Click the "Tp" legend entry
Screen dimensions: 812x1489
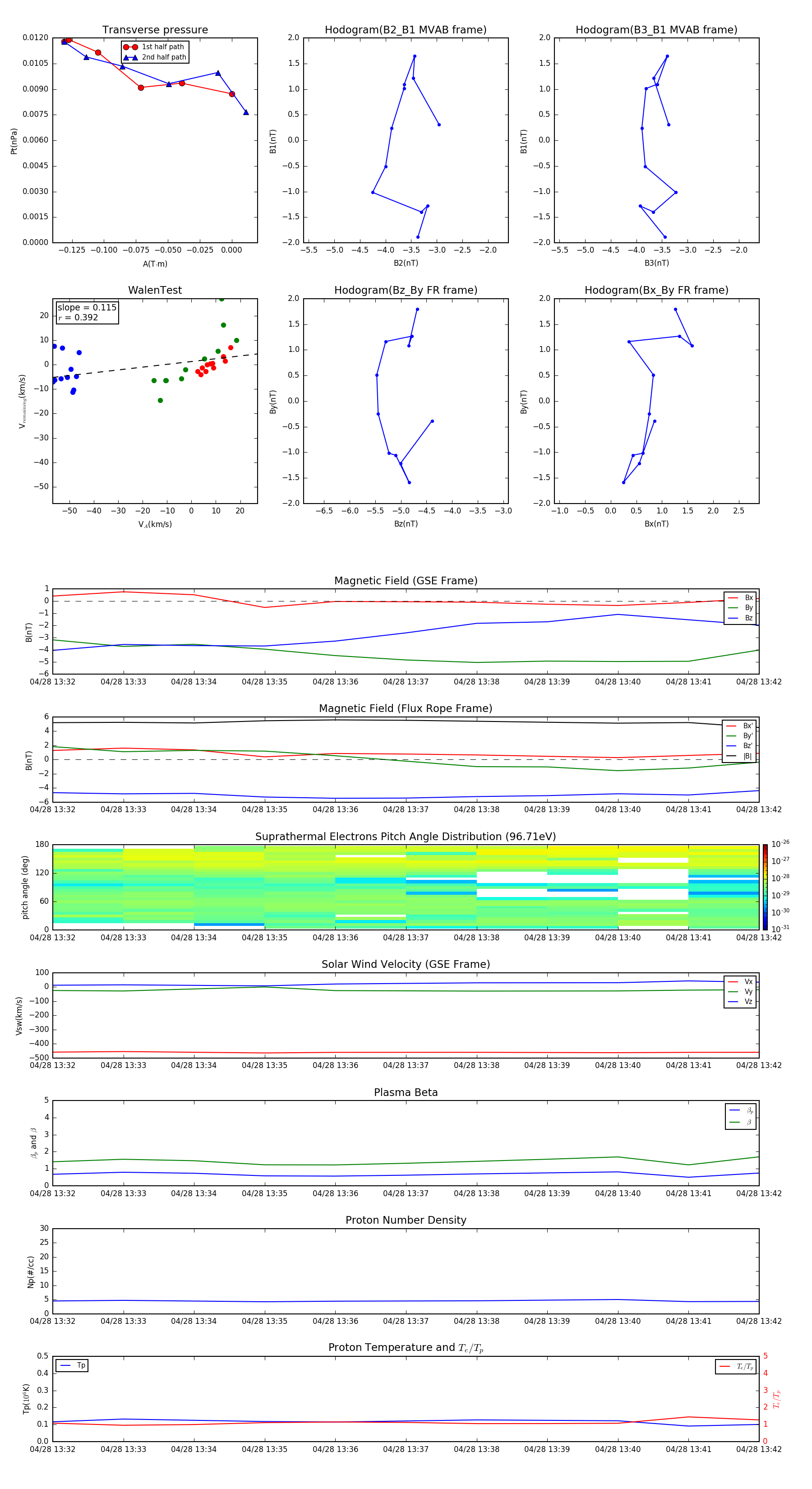[72, 1365]
